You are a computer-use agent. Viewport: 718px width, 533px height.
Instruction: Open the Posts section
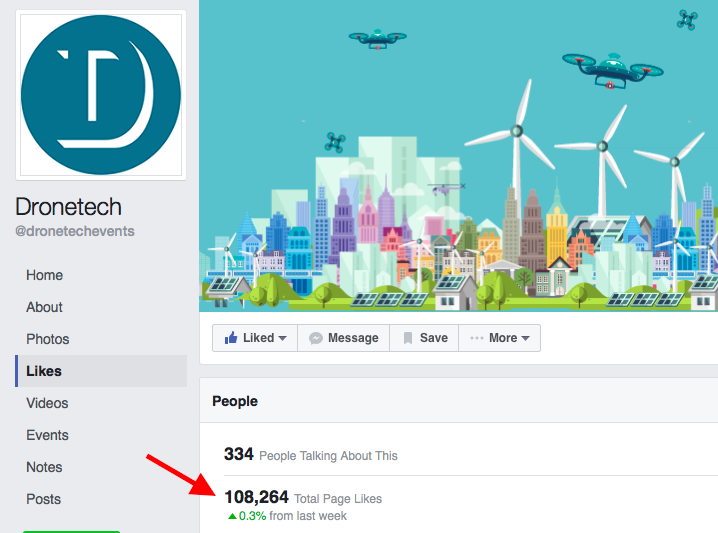click(x=44, y=500)
